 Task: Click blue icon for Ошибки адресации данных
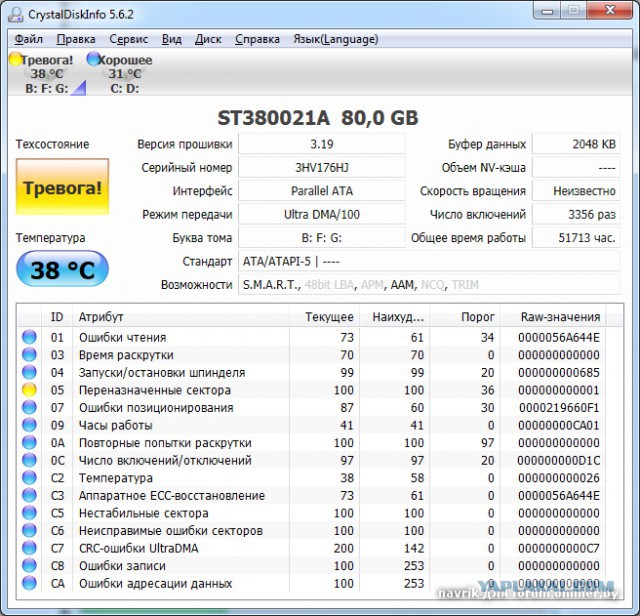pyautogui.click(x=29, y=583)
